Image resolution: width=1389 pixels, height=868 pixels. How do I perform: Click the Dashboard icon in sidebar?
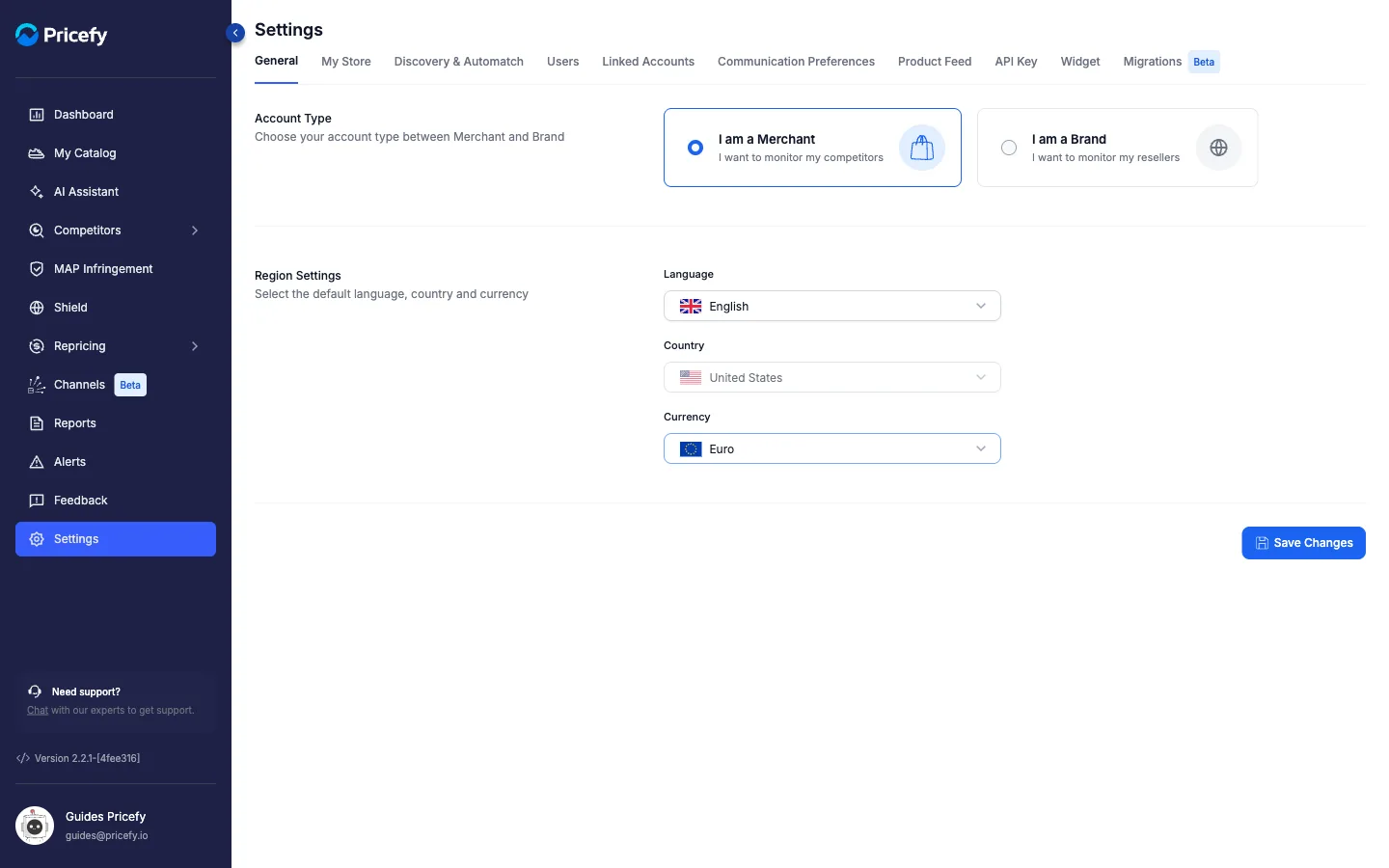[x=37, y=115]
